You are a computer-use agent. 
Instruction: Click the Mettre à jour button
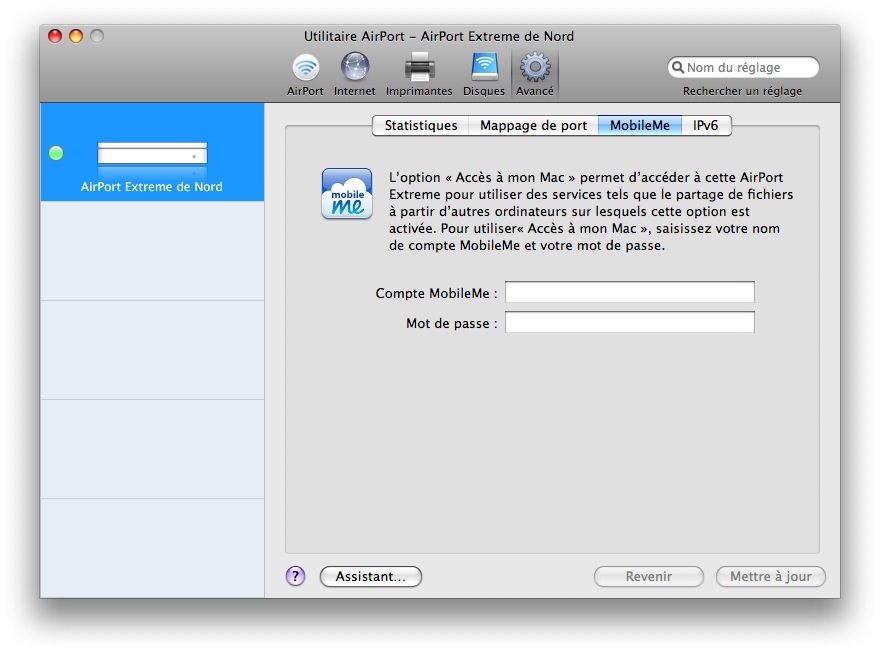pyautogui.click(x=770, y=577)
